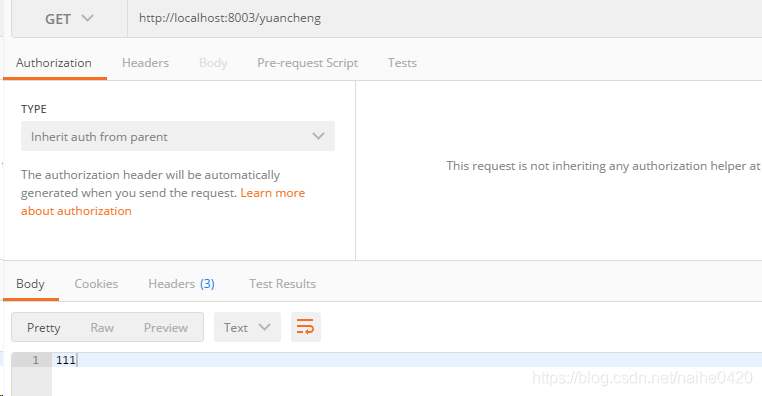Click the TYPE label
This screenshot has width=762, height=396.
click(x=34, y=109)
